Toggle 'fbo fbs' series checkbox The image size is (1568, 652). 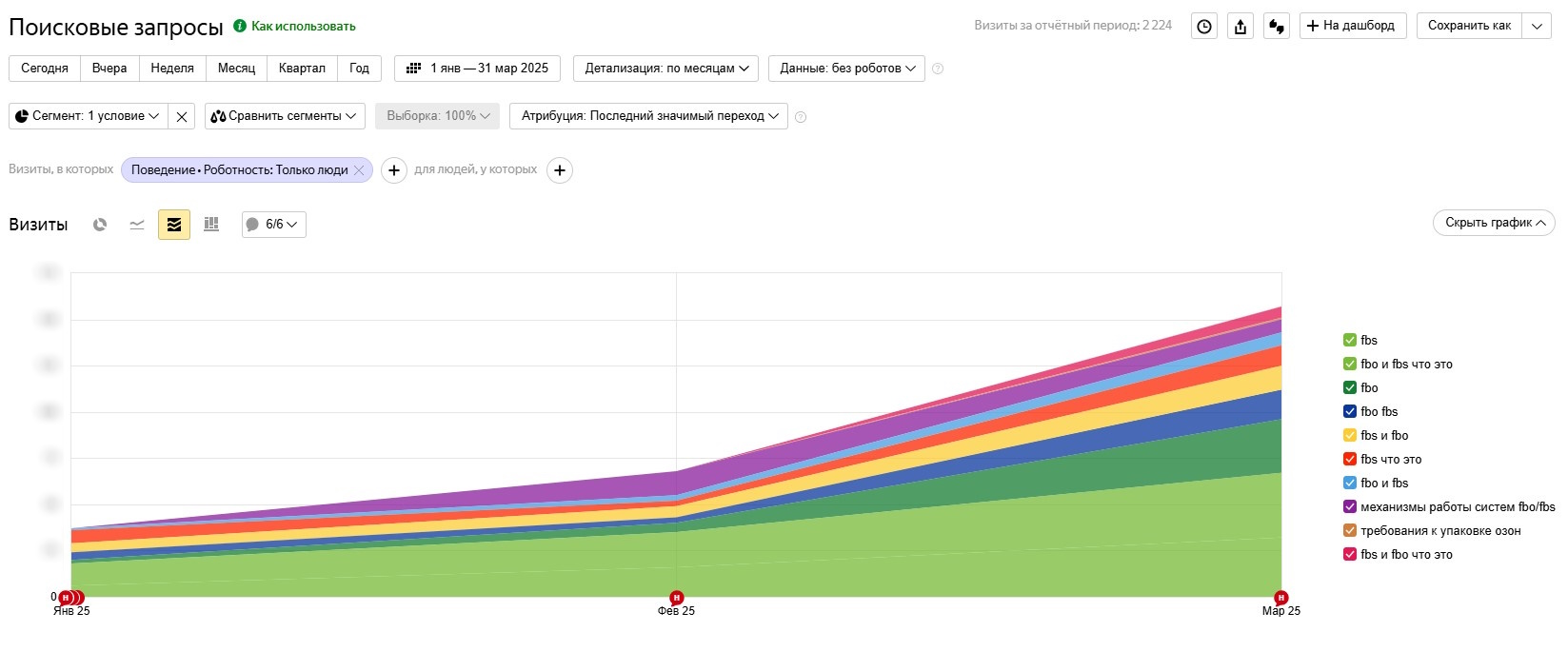click(1349, 411)
